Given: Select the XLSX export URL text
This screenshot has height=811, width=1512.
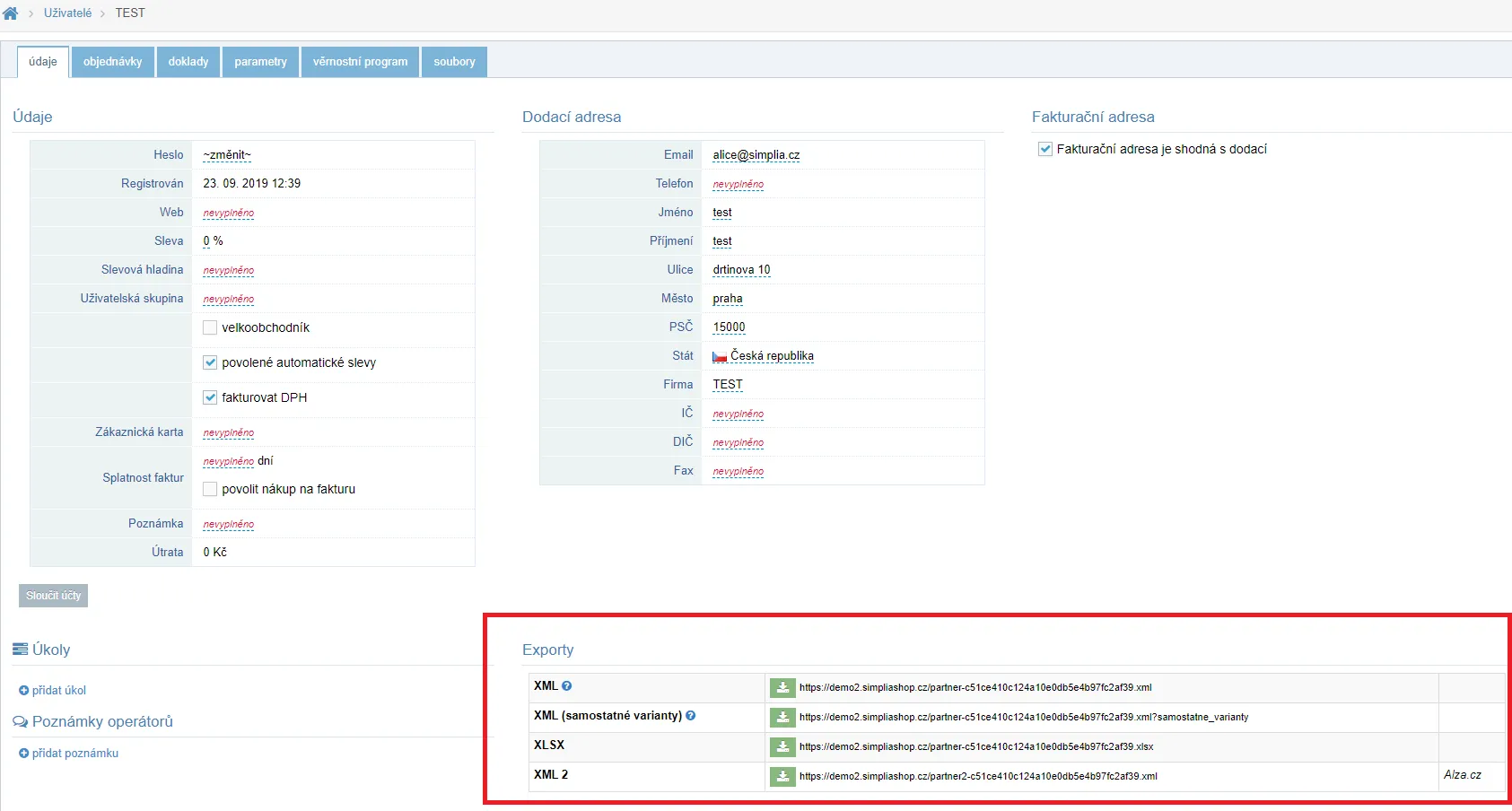Looking at the screenshot, I should click(x=976, y=747).
